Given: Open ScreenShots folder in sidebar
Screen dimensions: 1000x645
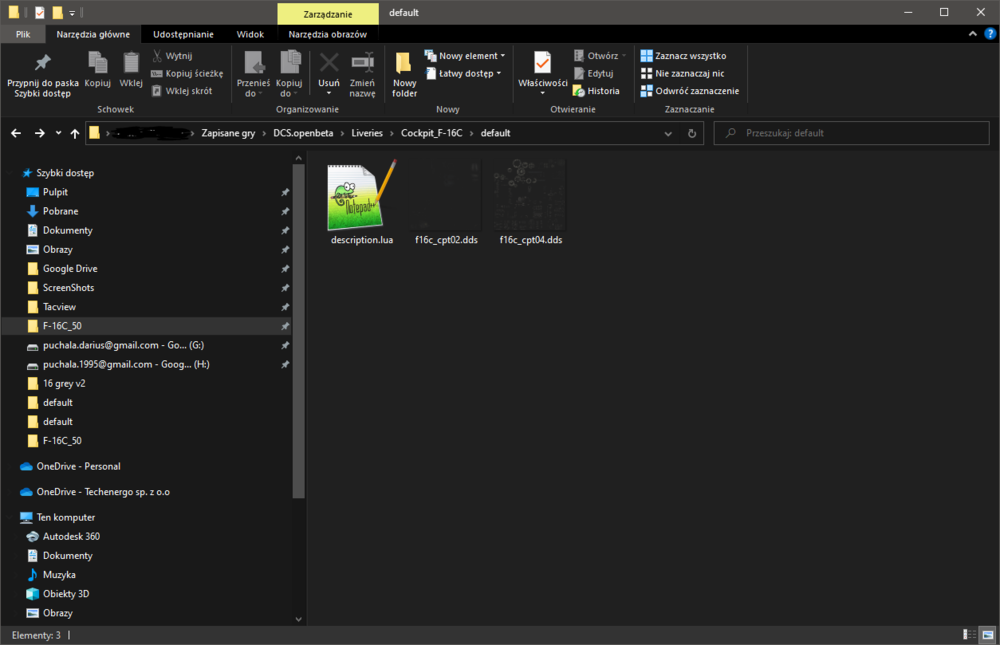Looking at the screenshot, I should pyautogui.click(x=68, y=288).
